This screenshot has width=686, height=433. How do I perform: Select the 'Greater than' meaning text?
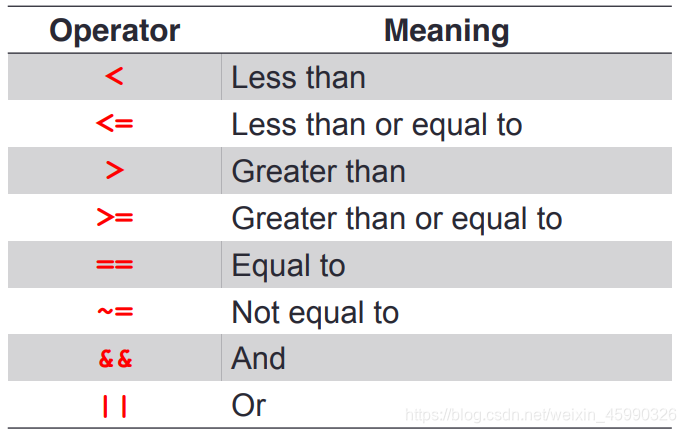(318, 171)
